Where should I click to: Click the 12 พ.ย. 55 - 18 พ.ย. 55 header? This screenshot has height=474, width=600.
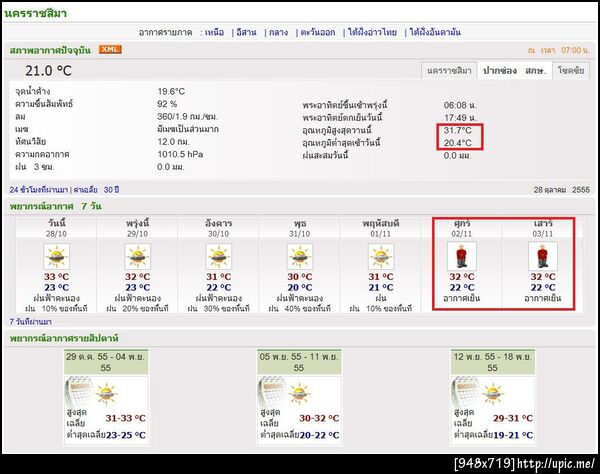(492, 362)
